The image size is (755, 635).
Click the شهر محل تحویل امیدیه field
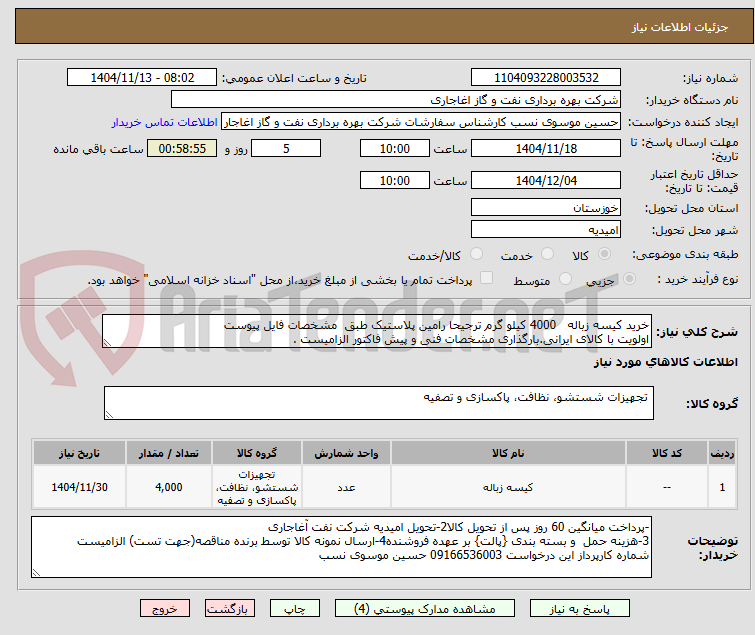(546, 230)
